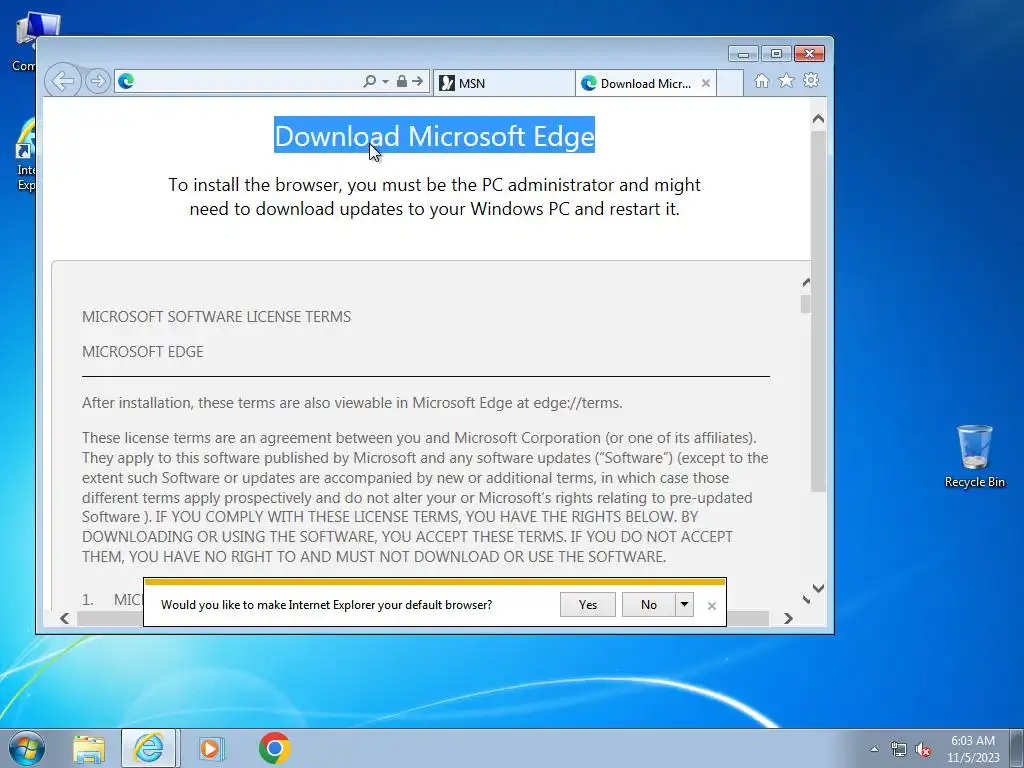
Task: Open the Tools gear menu
Action: (x=811, y=81)
